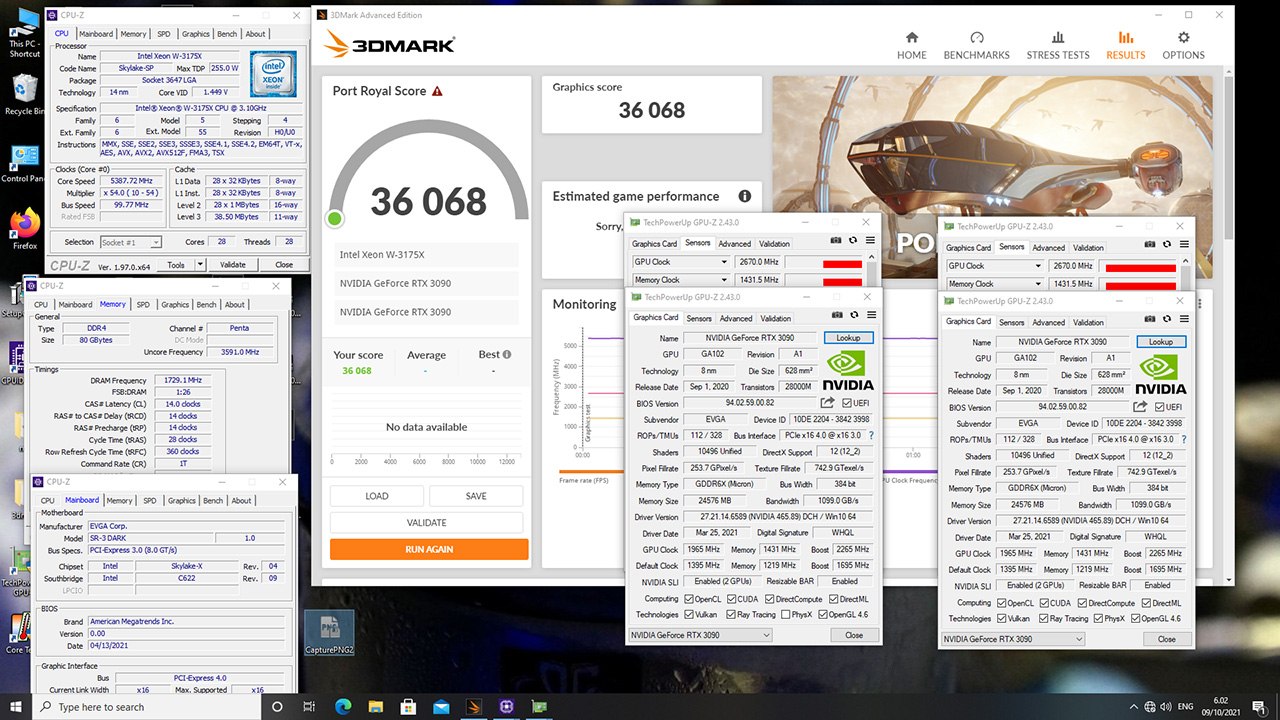Open GPU selector dropdown in right GPU-Z window

pyautogui.click(x=1013, y=639)
